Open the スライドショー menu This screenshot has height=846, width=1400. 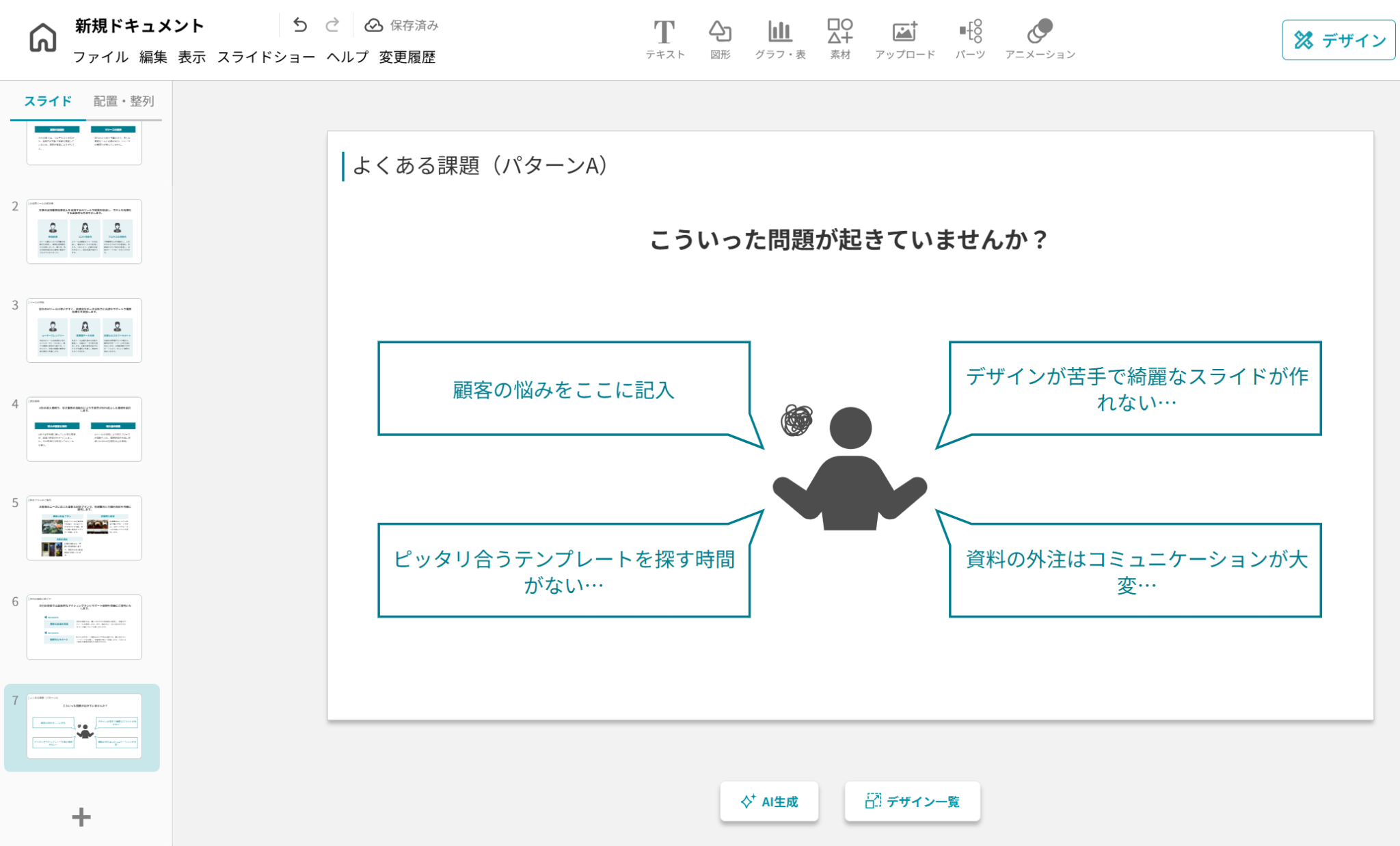[x=266, y=57]
